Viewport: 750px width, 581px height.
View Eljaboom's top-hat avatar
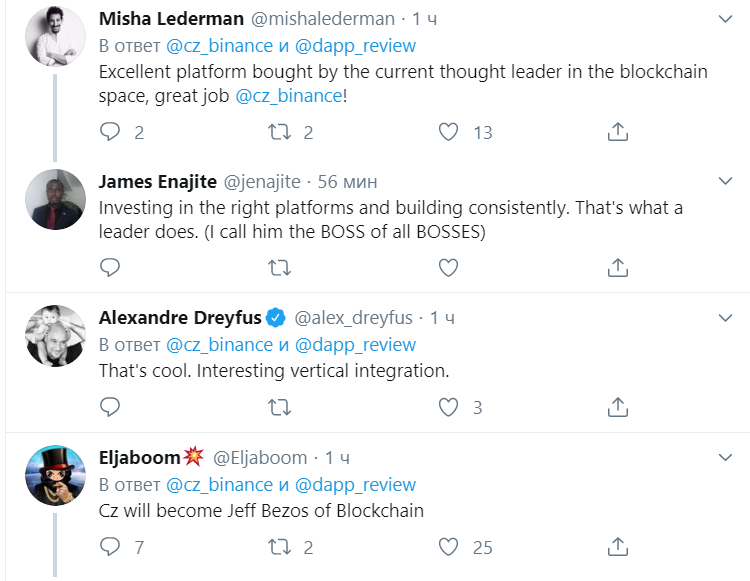pos(55,475)
